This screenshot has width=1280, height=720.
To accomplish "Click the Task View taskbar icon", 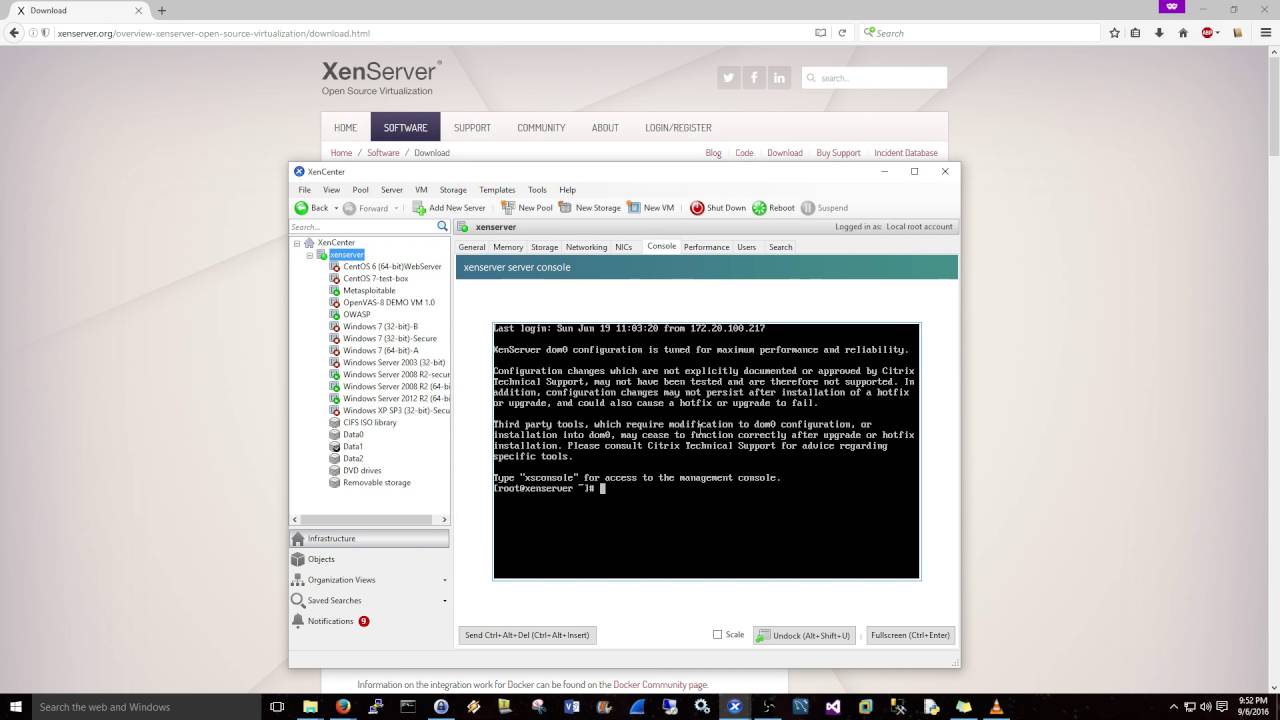I will [x=277, y=707].
